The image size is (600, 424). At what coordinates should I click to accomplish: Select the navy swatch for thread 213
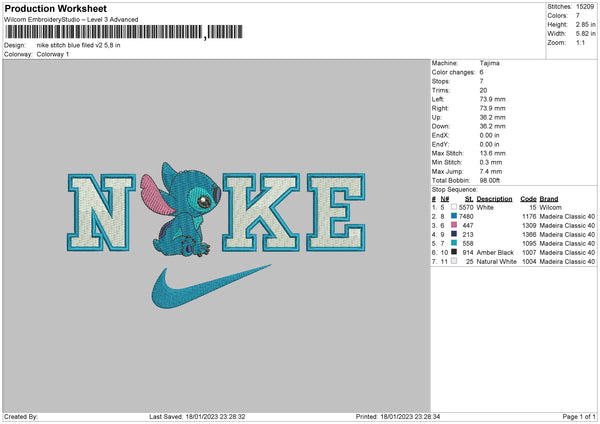point(453,234)
